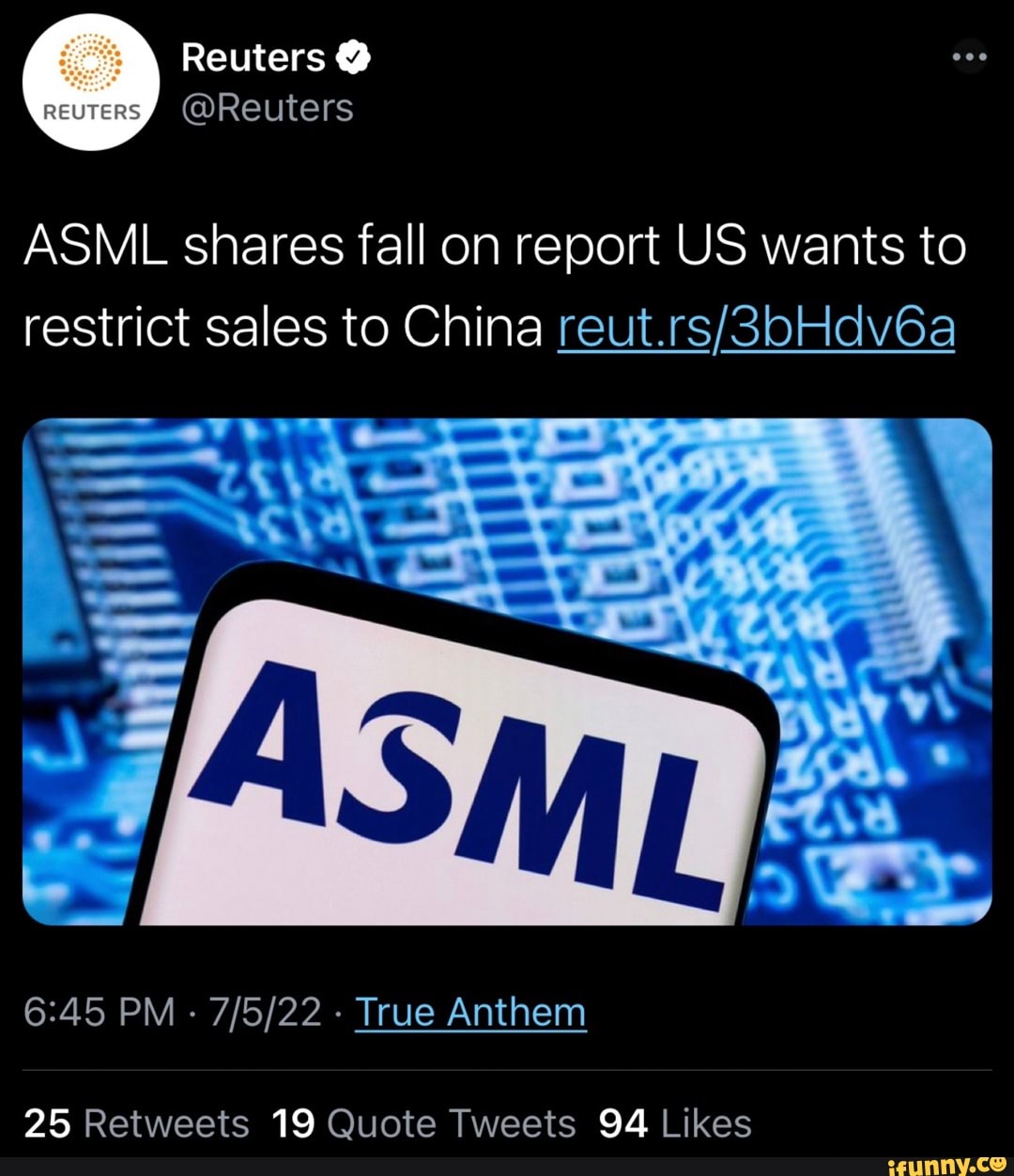View the 19 Quote Tweets
This screenshot has width=1014, height=1176.
tap(424, 1123)
